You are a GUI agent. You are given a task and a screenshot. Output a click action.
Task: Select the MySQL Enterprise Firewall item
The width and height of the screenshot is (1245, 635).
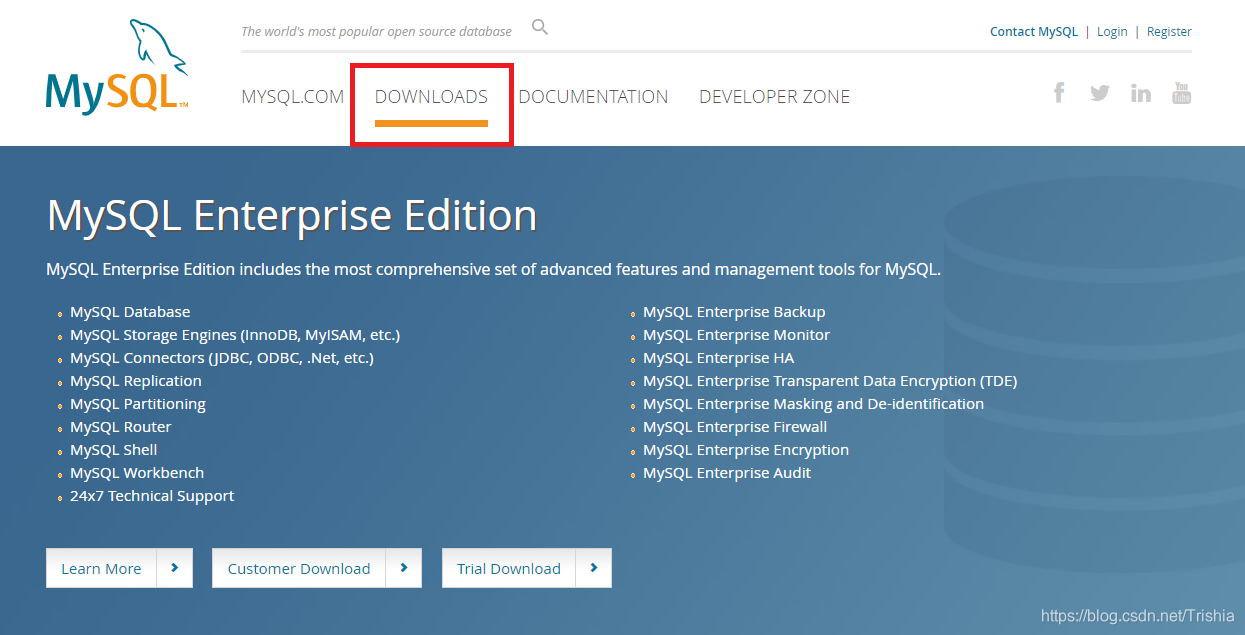[x=735, y=427]
